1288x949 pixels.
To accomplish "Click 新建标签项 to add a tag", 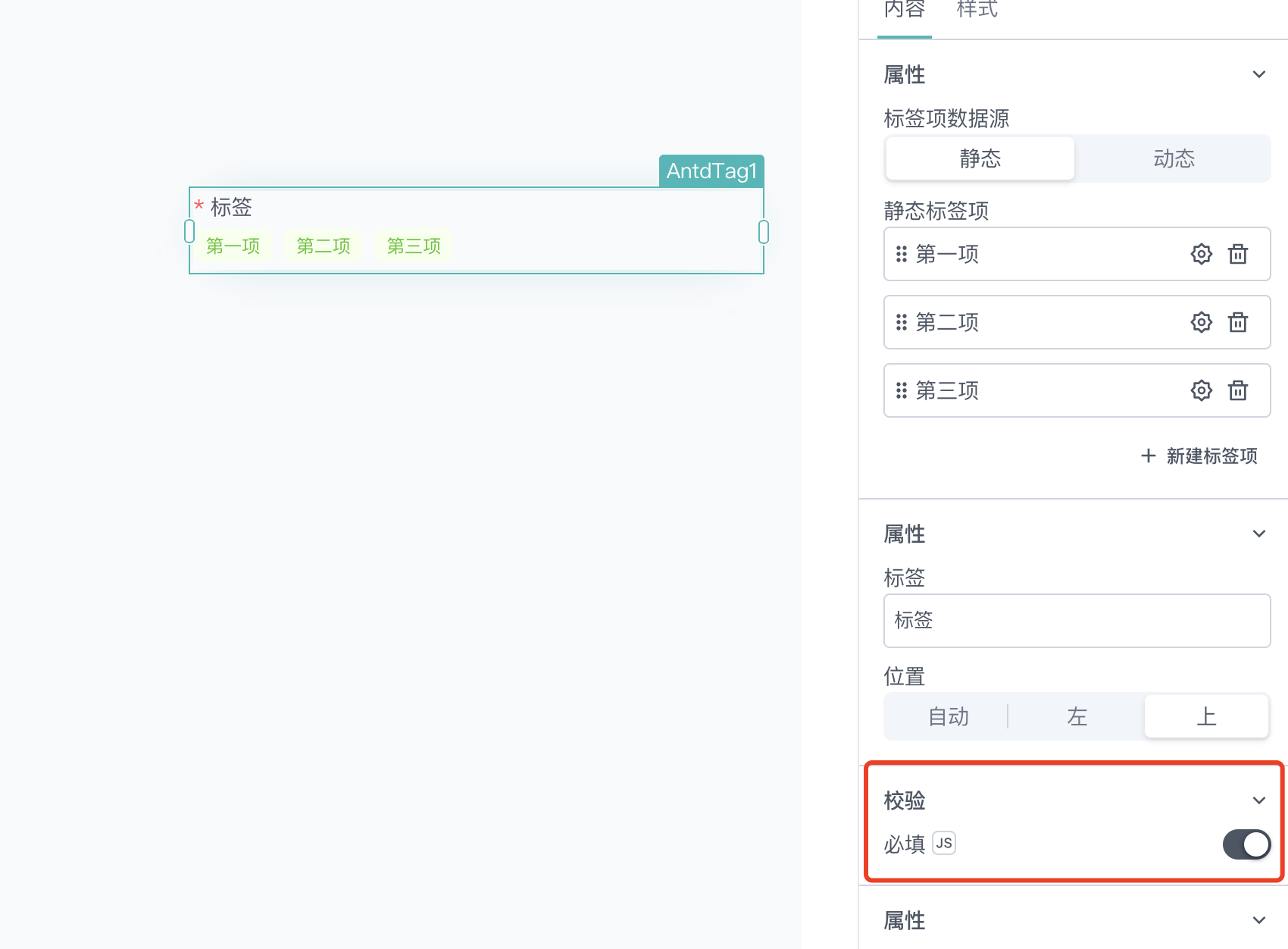I will tap(1199, 456).
